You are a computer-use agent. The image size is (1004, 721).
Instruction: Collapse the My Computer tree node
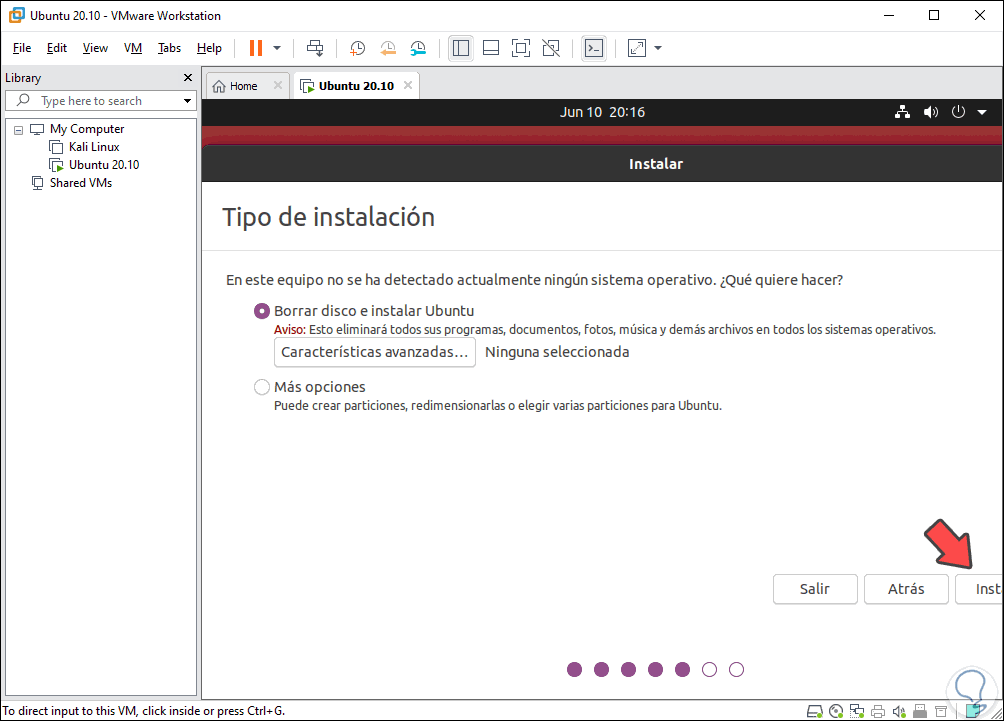[x=19, y=130]
